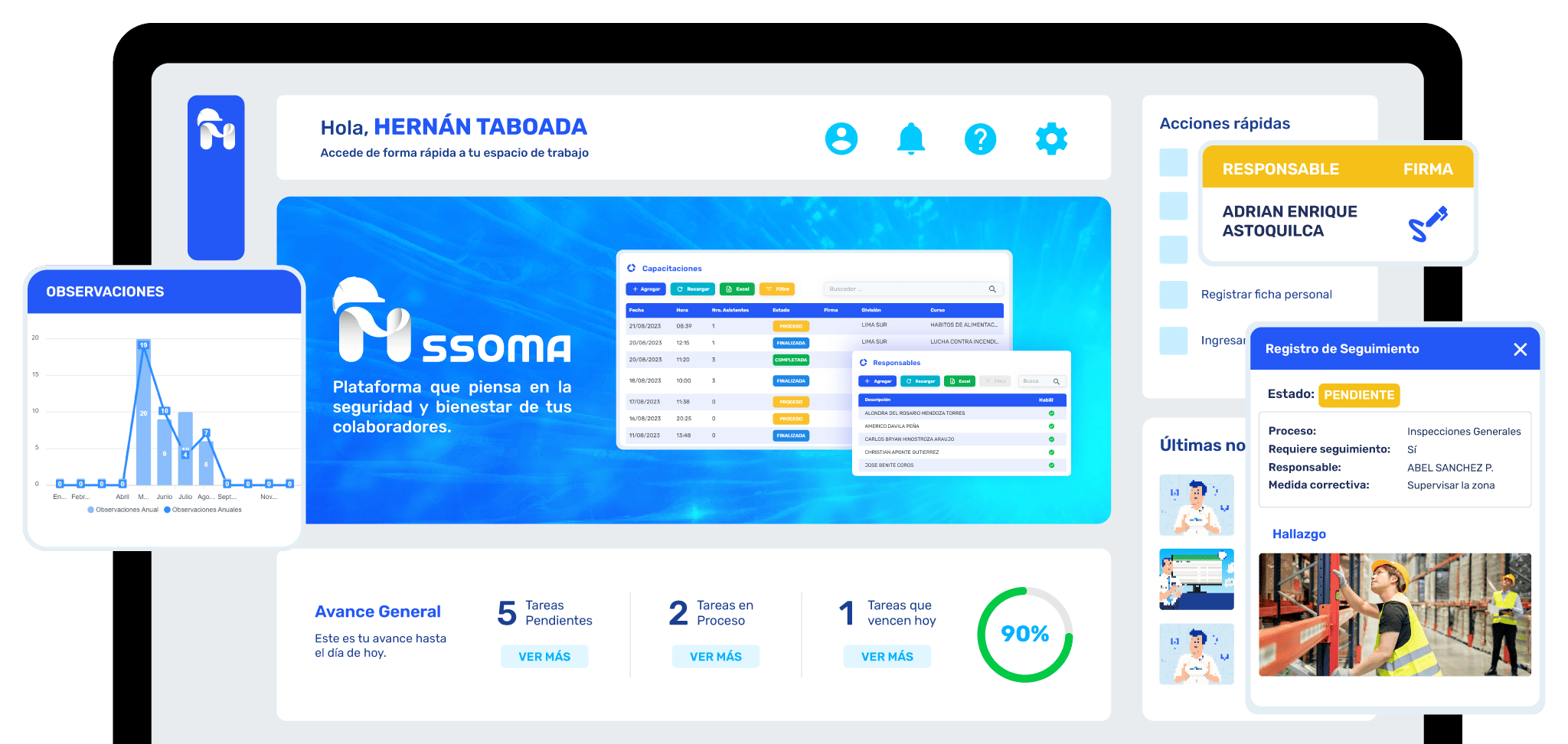Click Recargar button in Capacitaciones panel
The image size is (1568, 744).
pos(693,289)
